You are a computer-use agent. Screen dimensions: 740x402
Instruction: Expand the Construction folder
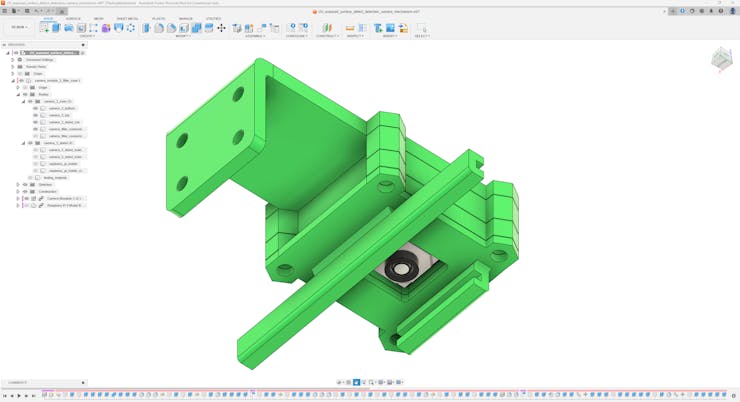click(18, 192)
